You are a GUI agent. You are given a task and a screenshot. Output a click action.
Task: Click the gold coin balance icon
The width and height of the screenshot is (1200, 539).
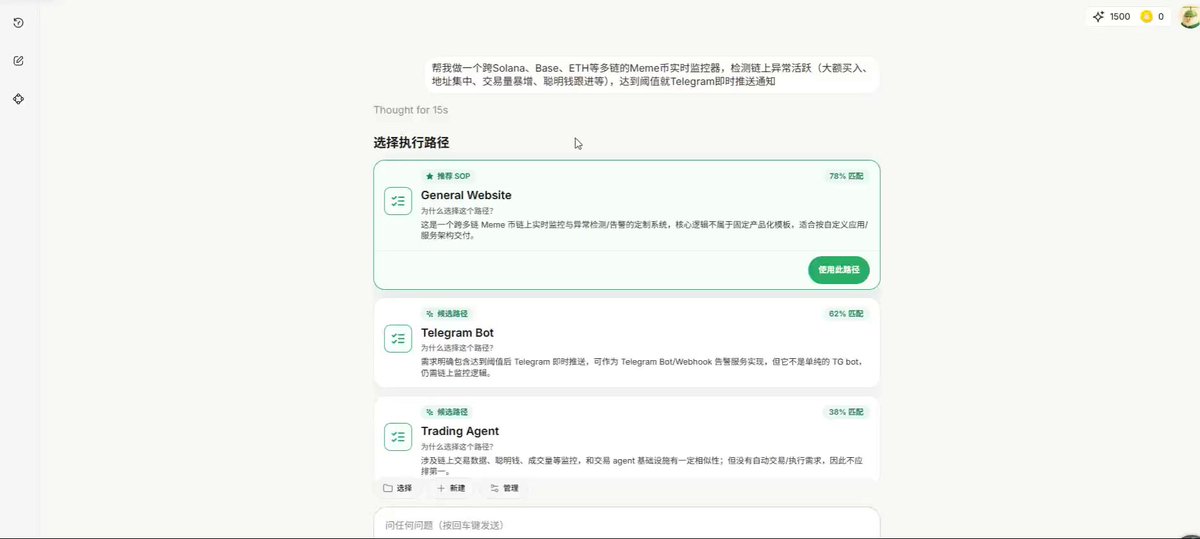click(1146, 17)
